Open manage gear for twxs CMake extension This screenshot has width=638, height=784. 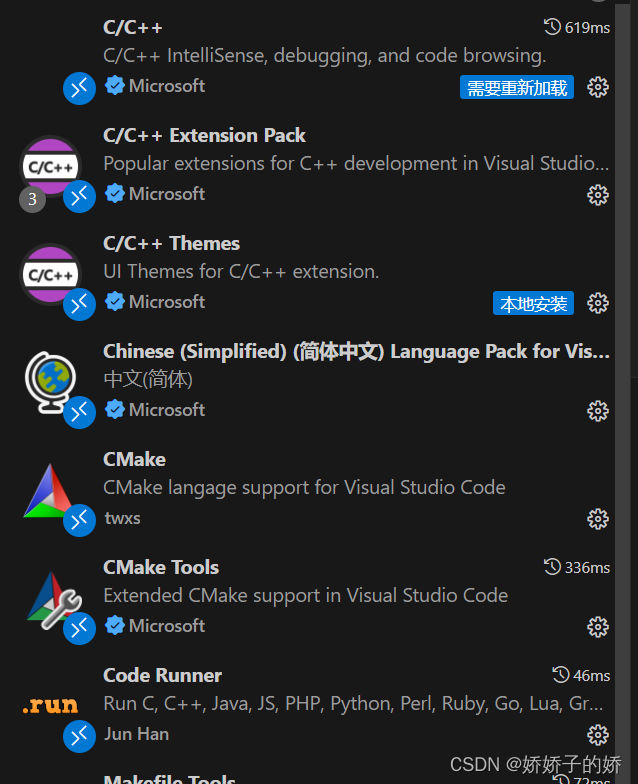click(x=598, y=519)
